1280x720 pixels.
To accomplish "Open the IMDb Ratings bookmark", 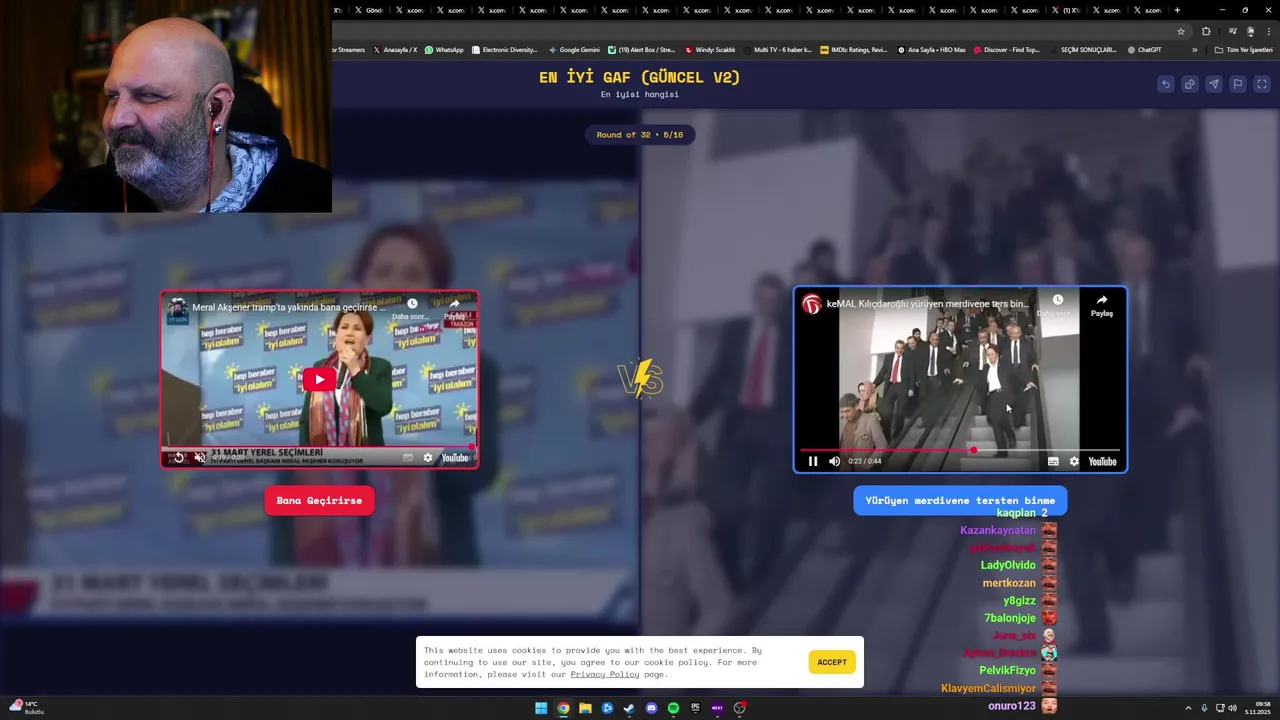I will 853,49.
